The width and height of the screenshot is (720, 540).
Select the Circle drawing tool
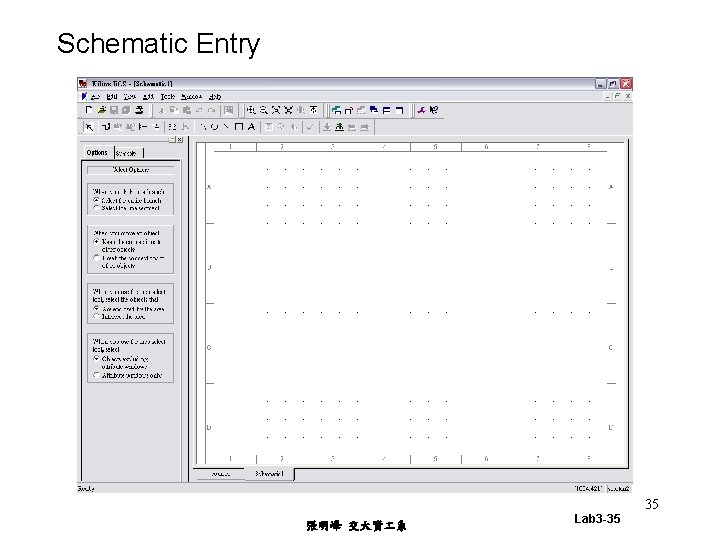click(214, 127)
